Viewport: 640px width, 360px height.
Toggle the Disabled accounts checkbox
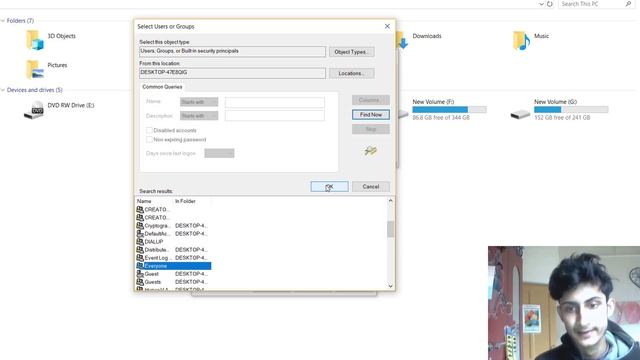[x=149, y=130]
